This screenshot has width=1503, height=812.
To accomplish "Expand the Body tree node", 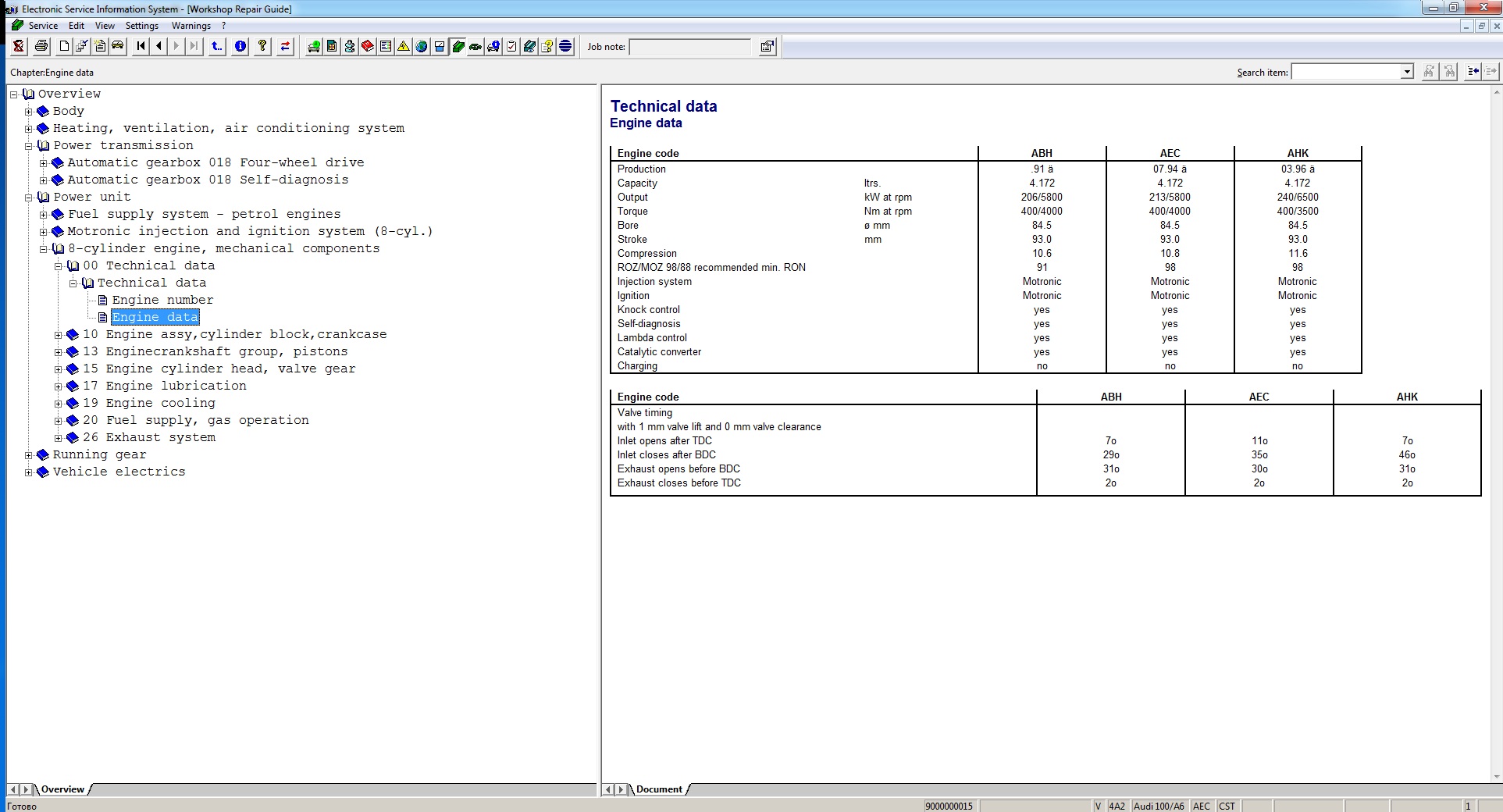I will [29, 112].
